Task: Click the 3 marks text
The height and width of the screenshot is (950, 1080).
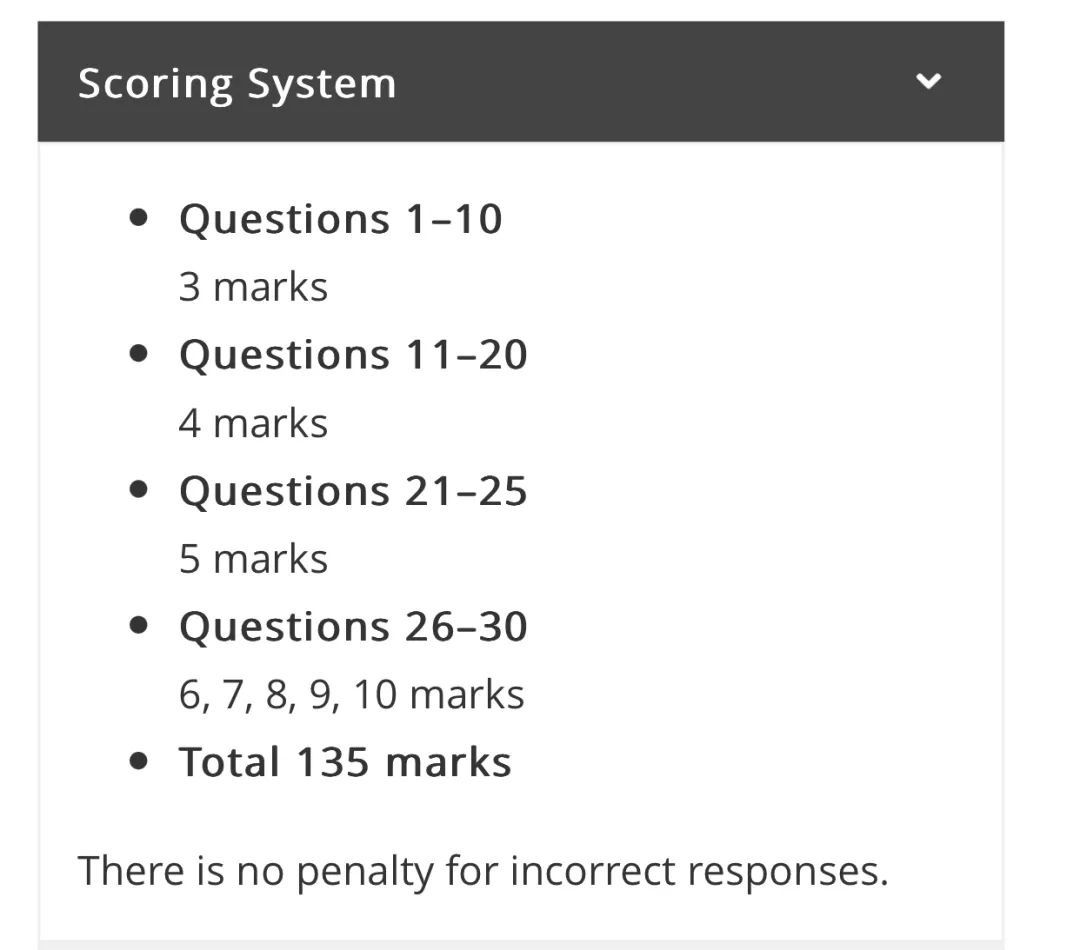Action: point(253,287)
